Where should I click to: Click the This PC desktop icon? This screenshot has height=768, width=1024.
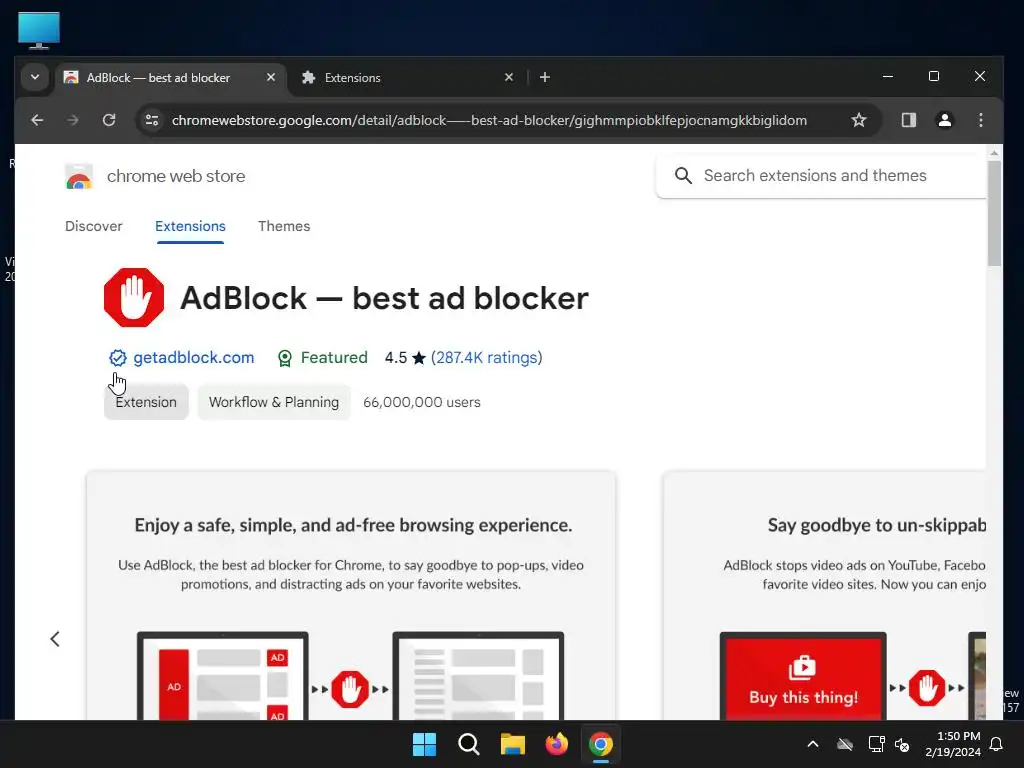39,30
